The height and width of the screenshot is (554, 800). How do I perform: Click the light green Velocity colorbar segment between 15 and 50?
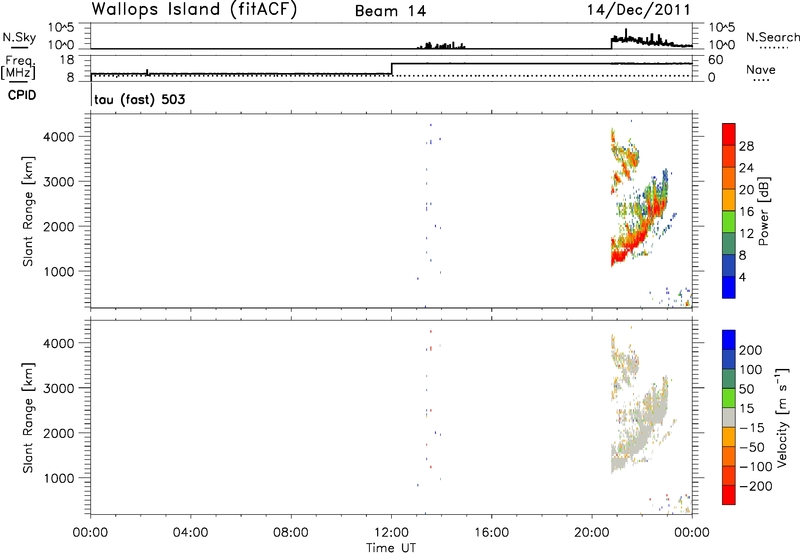coord(729,397)
